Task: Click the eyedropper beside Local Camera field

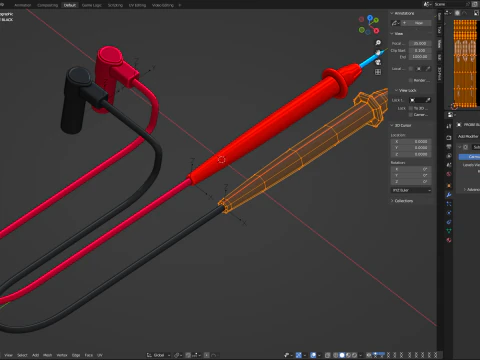Action: tap(428, 69)
